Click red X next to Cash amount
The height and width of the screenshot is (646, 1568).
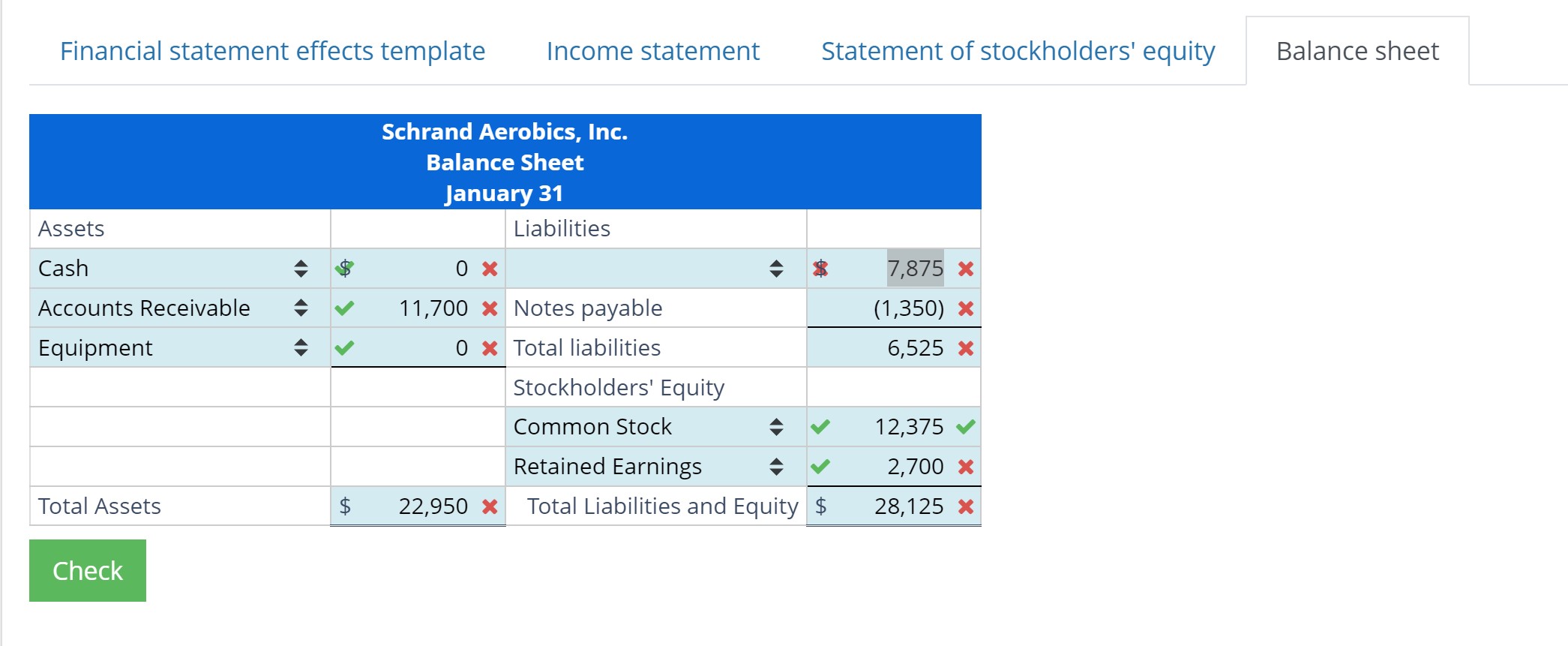pos(490,269)
